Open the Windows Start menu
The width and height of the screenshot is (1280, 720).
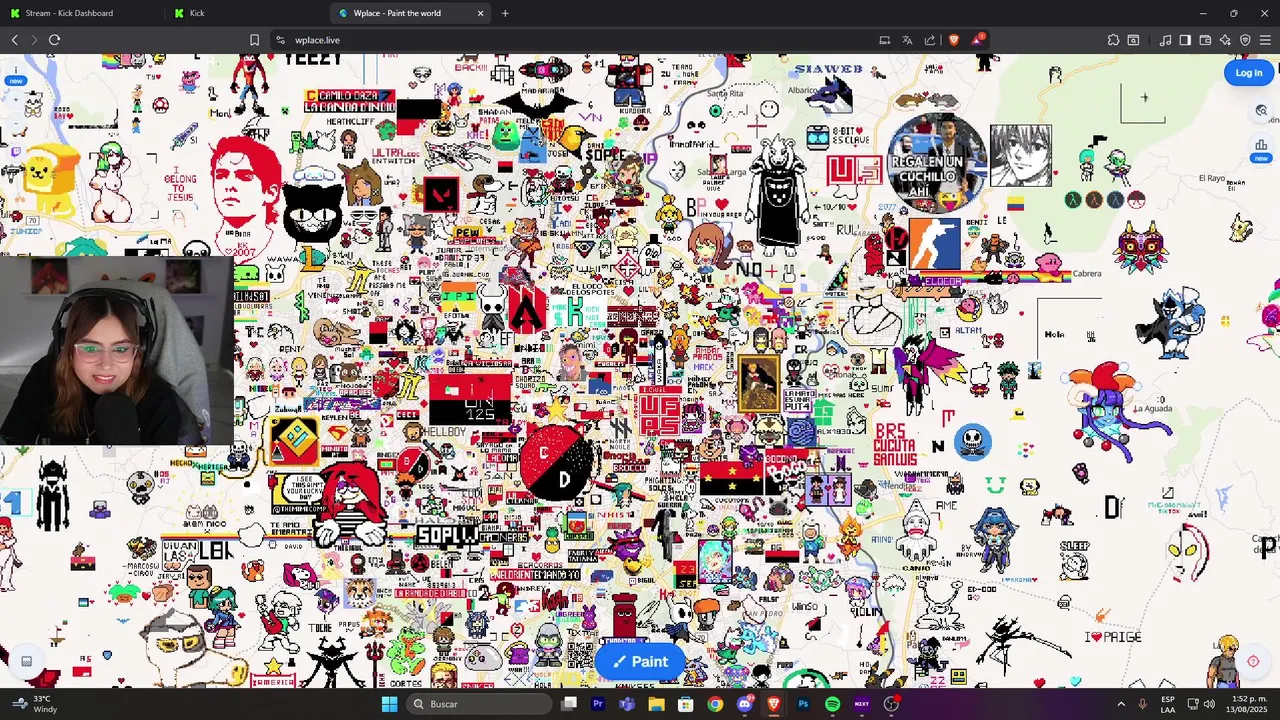(389, 704)
